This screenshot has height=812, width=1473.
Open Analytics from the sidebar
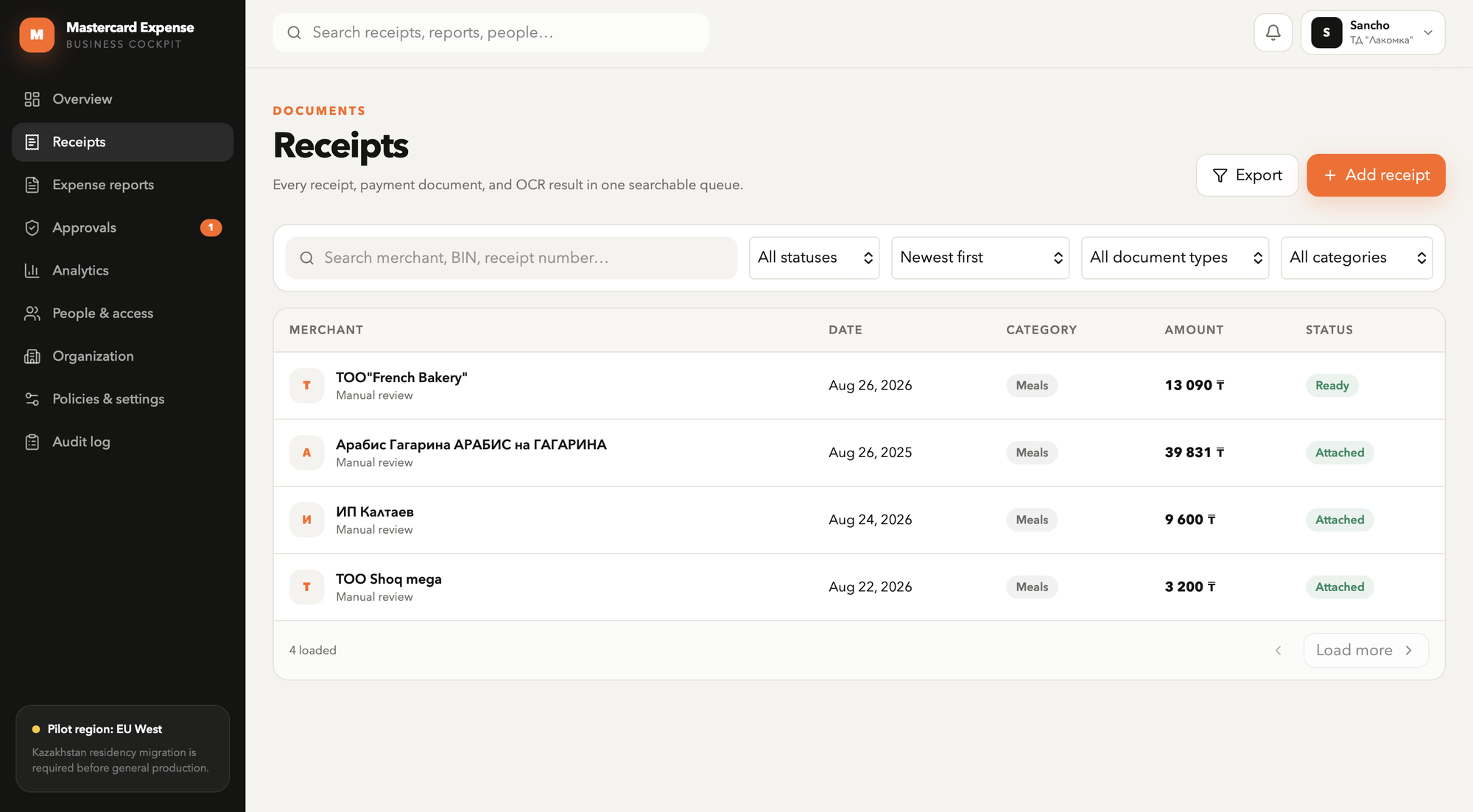point(122,270)
